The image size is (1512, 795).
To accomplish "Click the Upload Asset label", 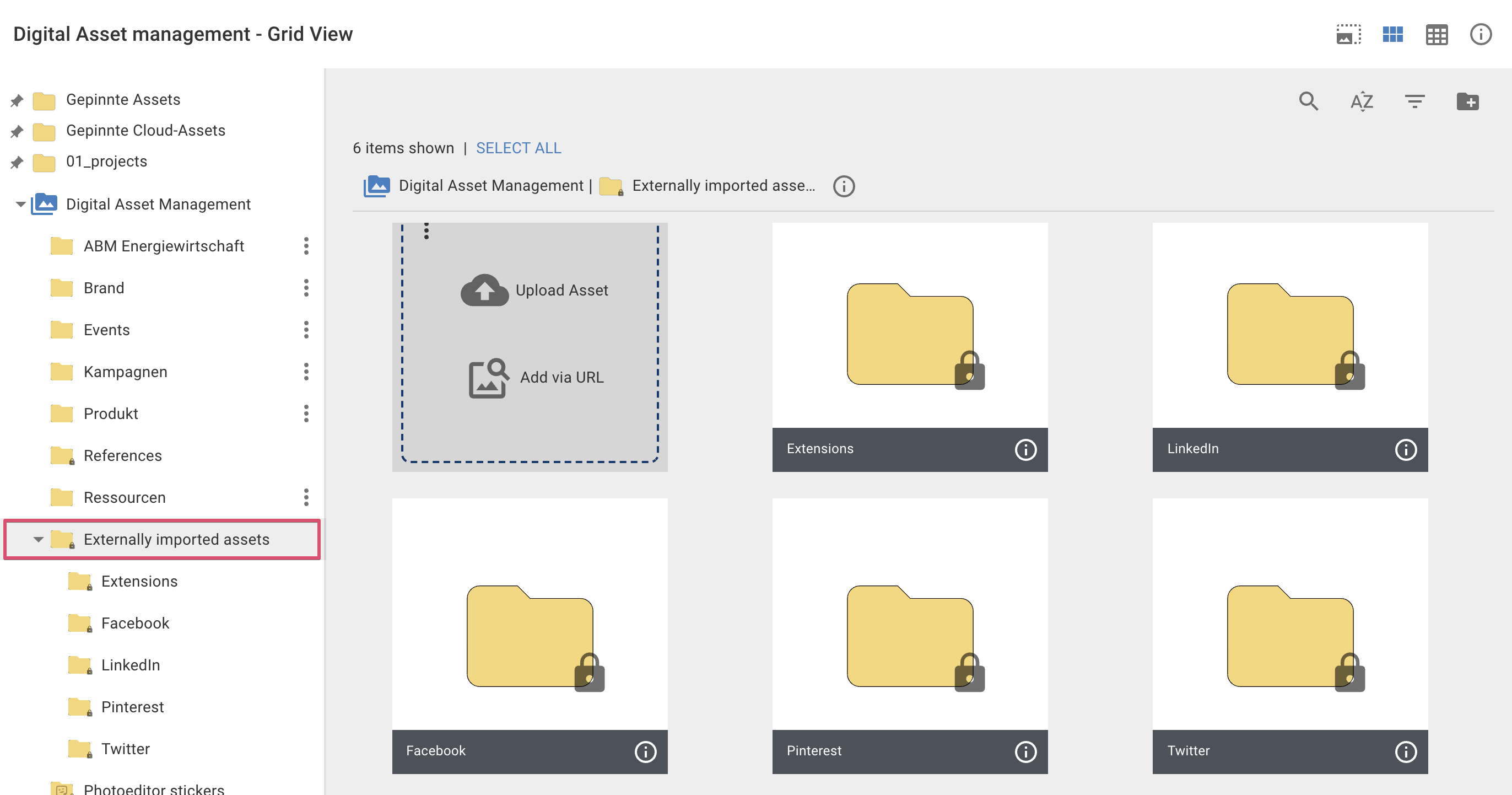I will point(561,290).
